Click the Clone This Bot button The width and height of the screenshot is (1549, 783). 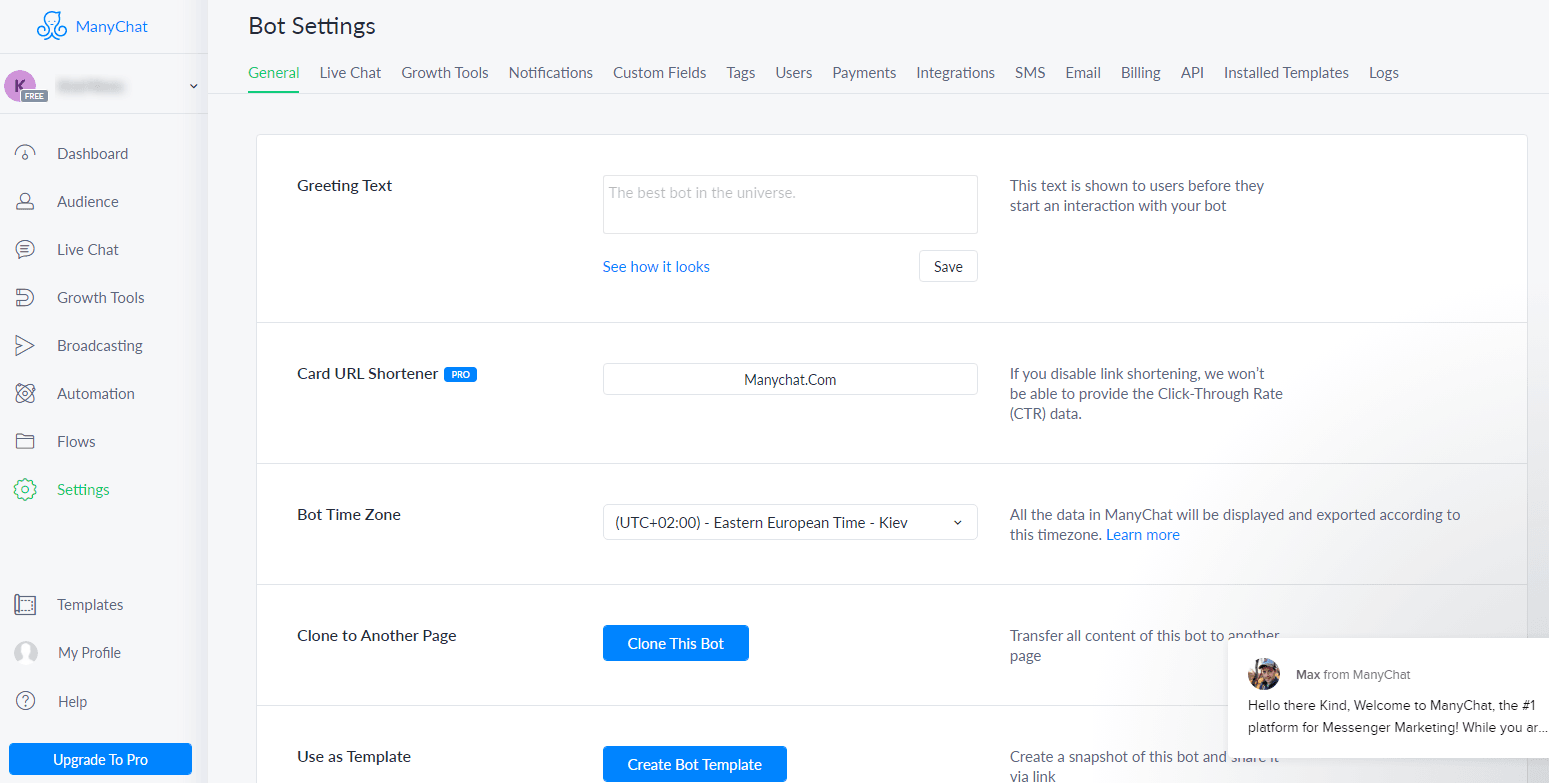click(676, 643)
